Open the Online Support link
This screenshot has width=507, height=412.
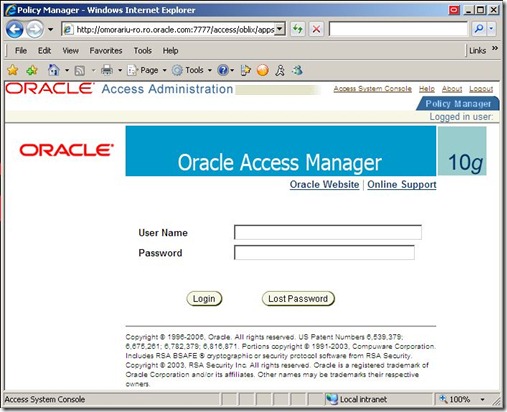(x=402, y=184)
